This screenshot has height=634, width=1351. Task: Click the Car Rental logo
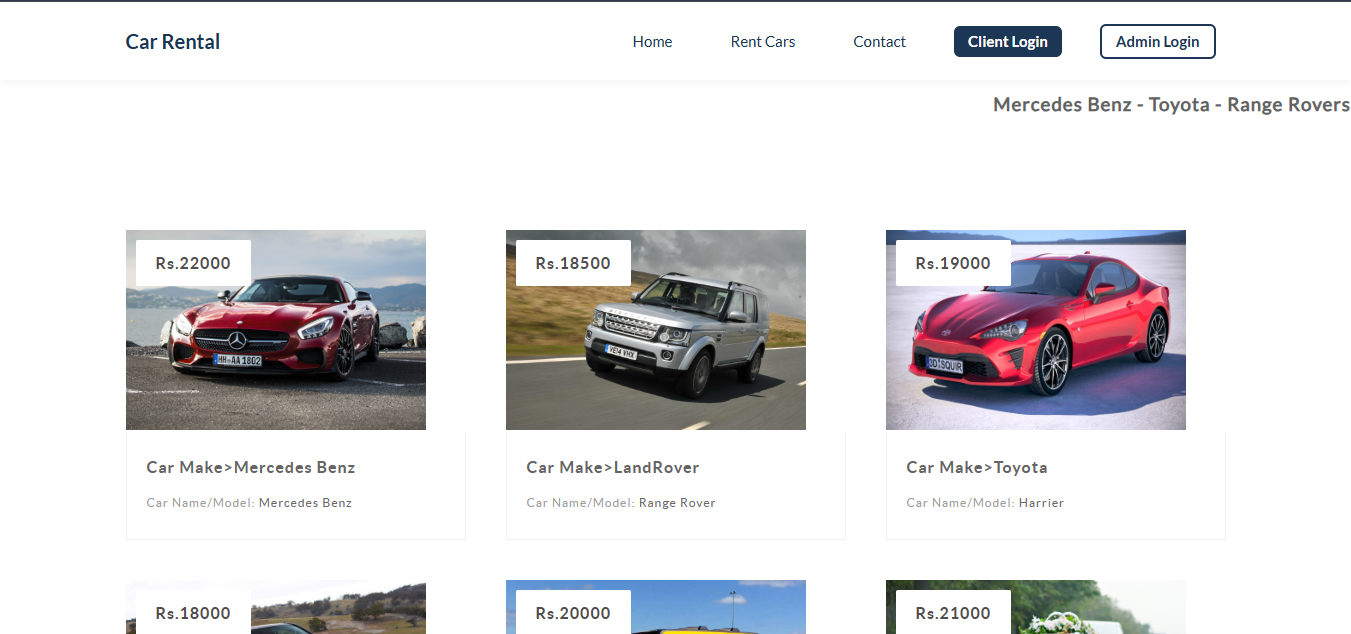[172, 41]
